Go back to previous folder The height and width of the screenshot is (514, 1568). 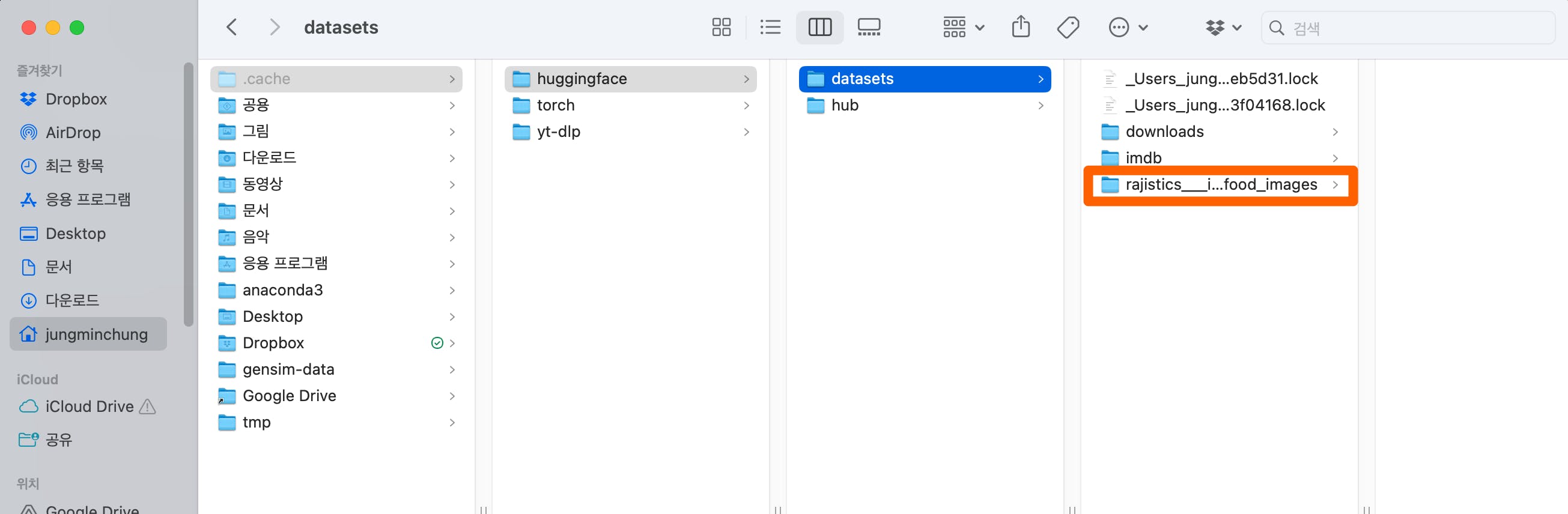pos(232,28)
